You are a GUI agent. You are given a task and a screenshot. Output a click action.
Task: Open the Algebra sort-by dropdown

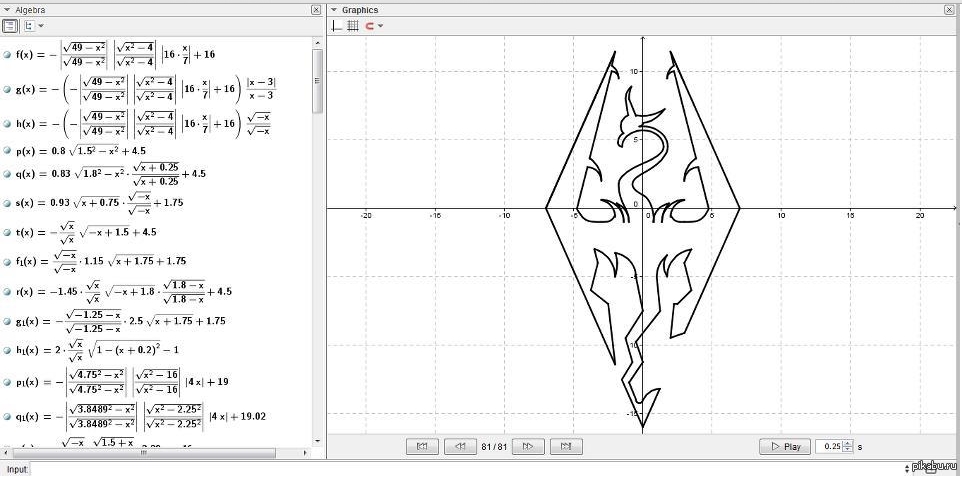[x=33, y=26]
